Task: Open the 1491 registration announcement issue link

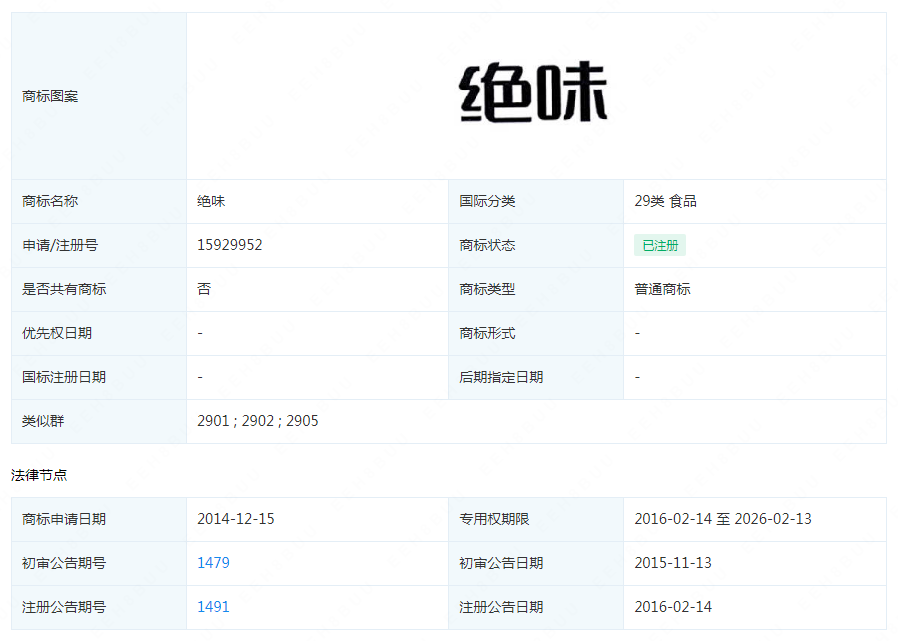Action: coord(213,607)
